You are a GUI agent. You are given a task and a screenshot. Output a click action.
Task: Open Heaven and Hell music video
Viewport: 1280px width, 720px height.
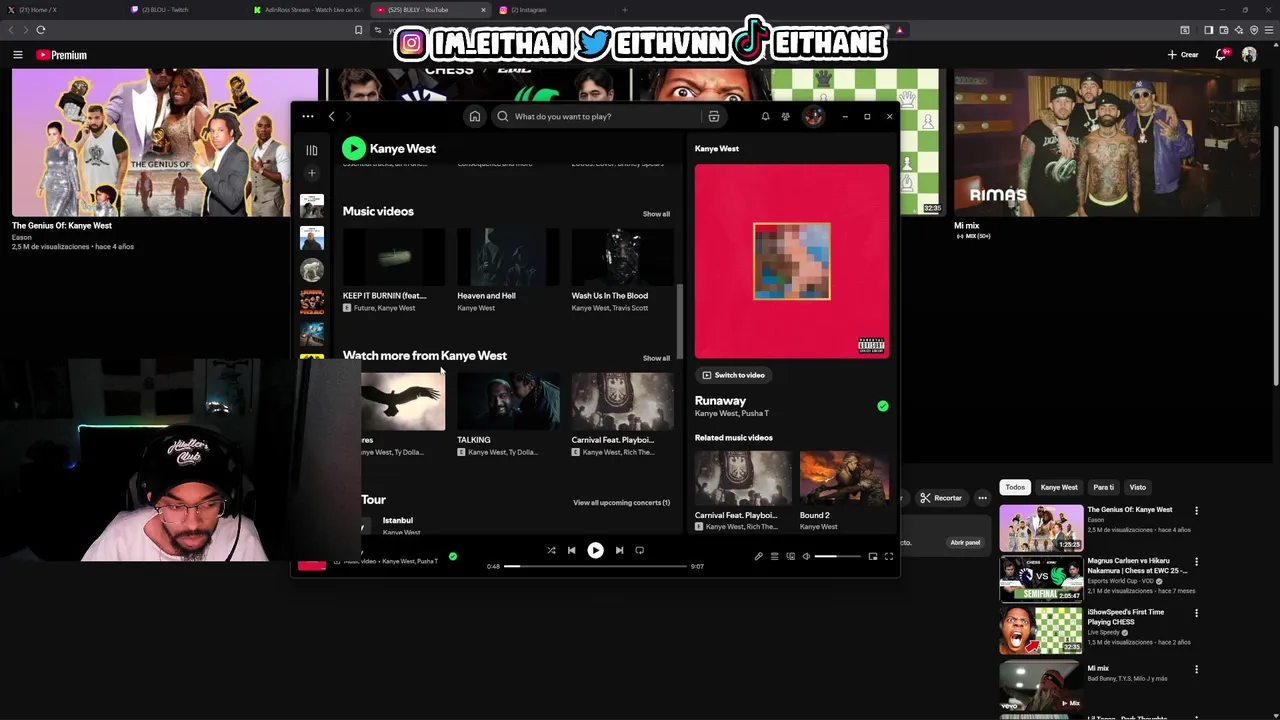[508, 258]
